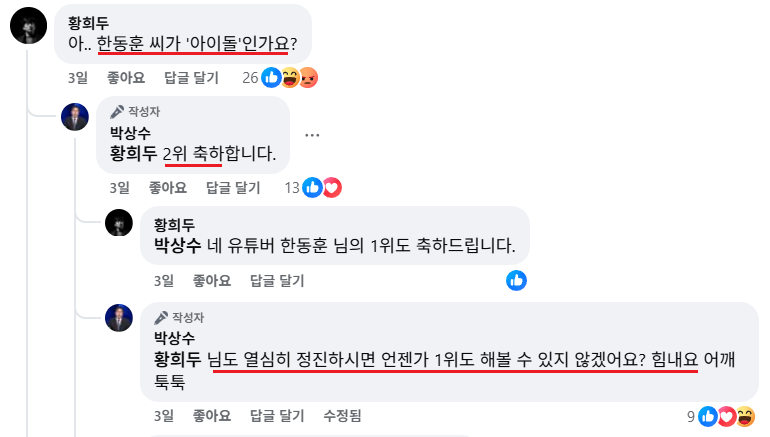
Task: Open three-dot menu beside 박상수 comment
Action: pos(312,135)
